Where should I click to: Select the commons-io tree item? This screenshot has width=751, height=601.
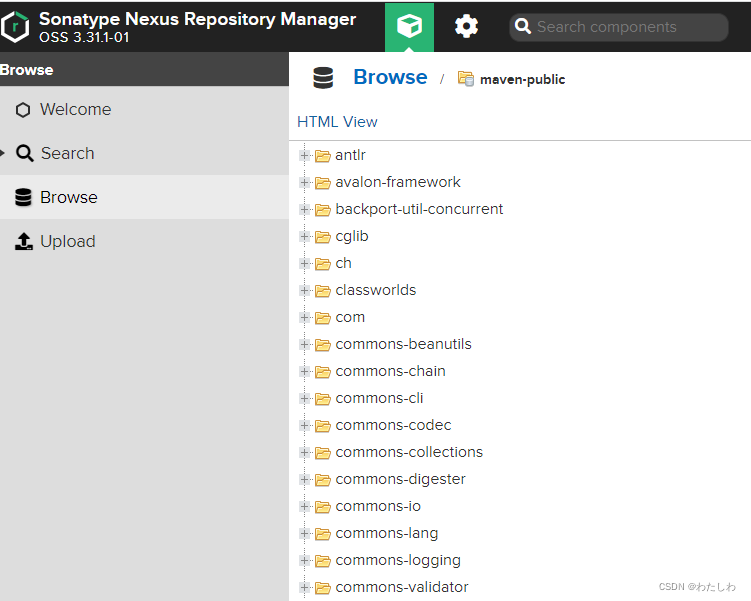point(378,506)
